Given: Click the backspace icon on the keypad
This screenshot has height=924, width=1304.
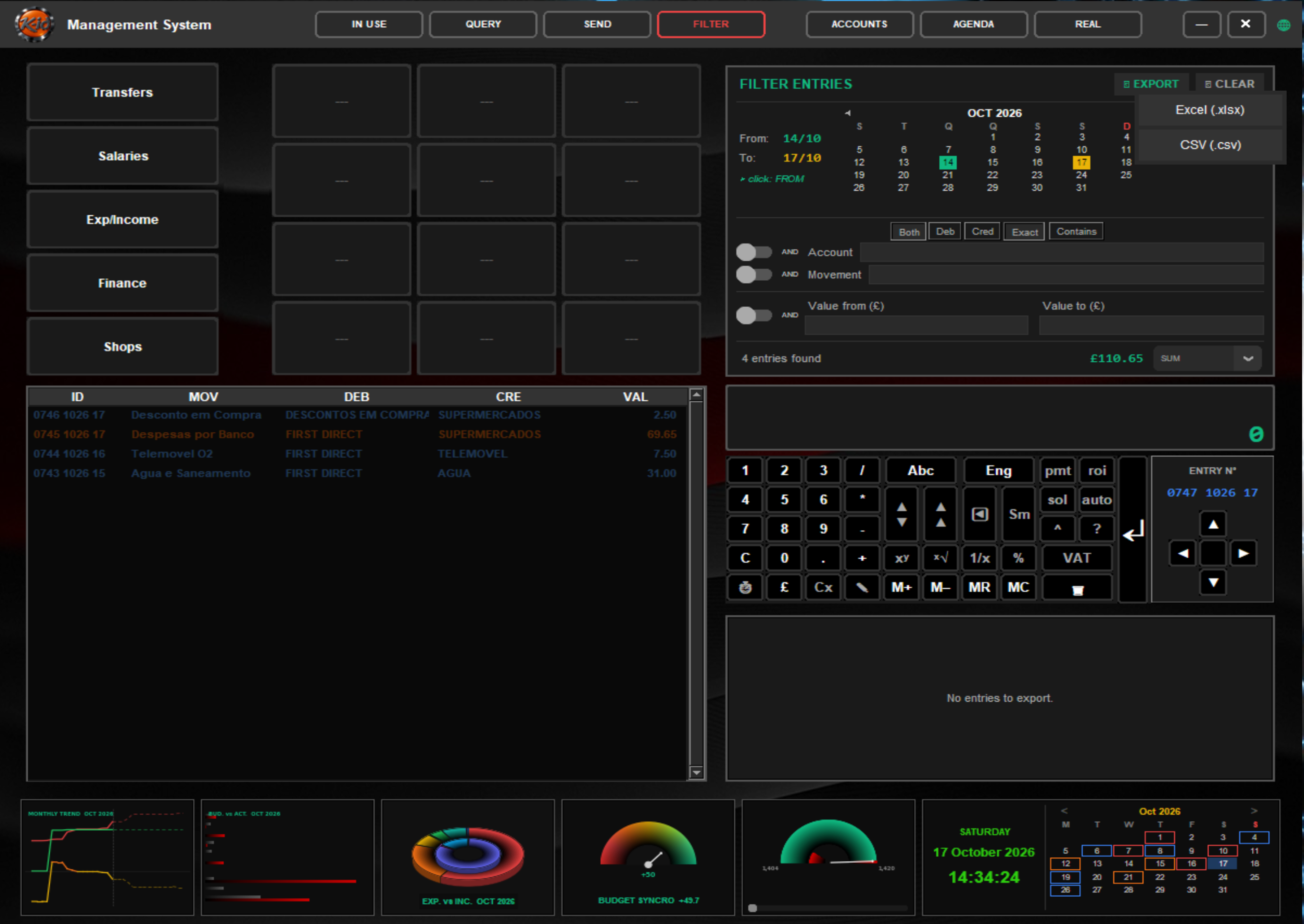Looking at the screenshot, I should tap(979, 514).
